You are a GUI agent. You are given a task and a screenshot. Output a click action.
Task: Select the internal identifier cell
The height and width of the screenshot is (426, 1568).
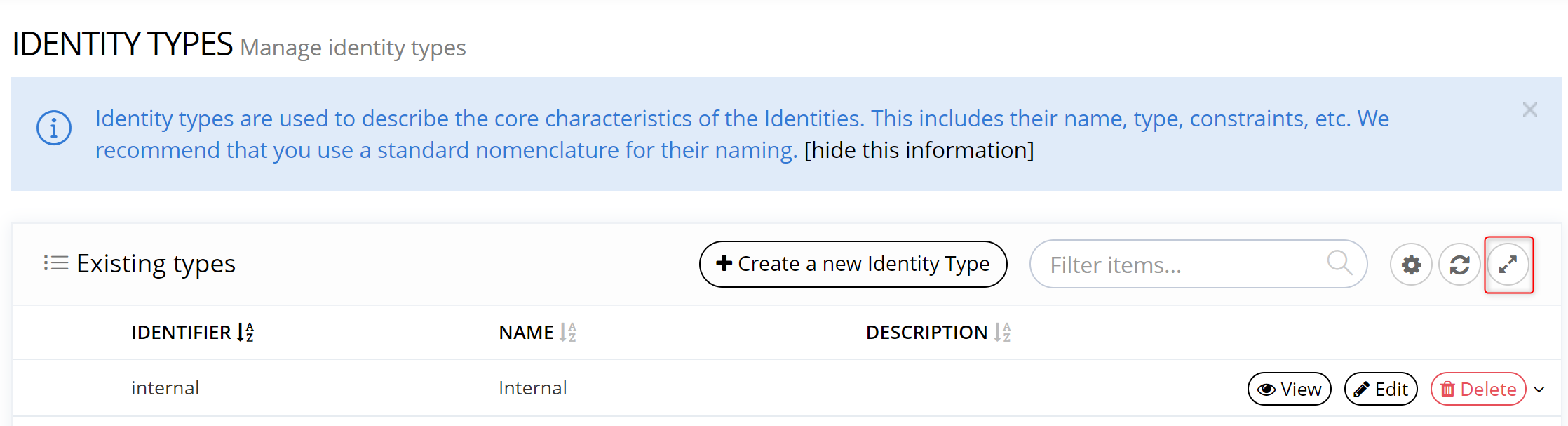tap(165, 388)
